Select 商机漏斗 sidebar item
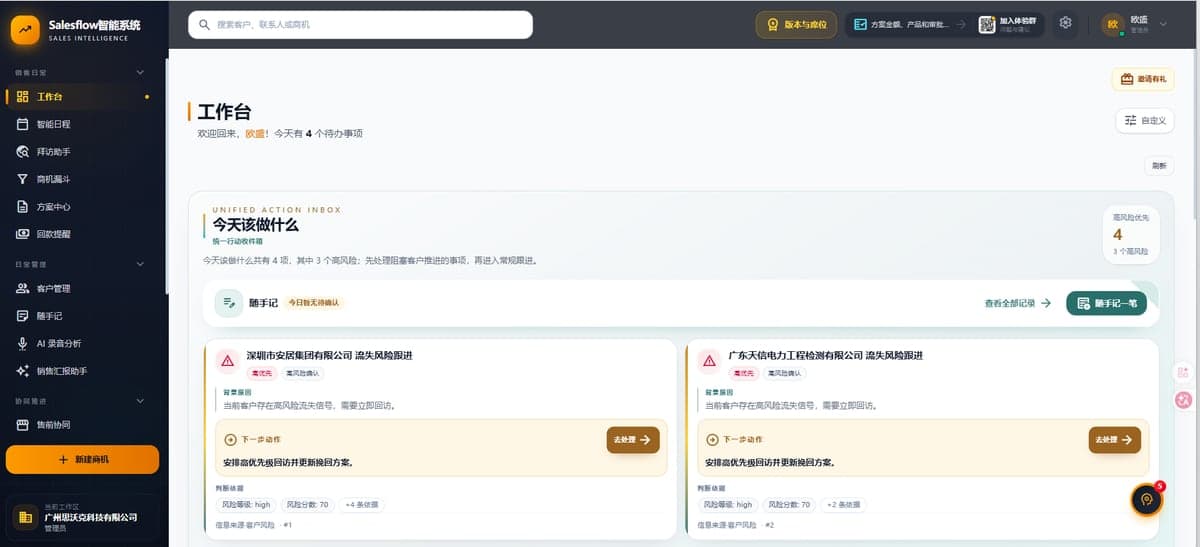 [82, 179]
